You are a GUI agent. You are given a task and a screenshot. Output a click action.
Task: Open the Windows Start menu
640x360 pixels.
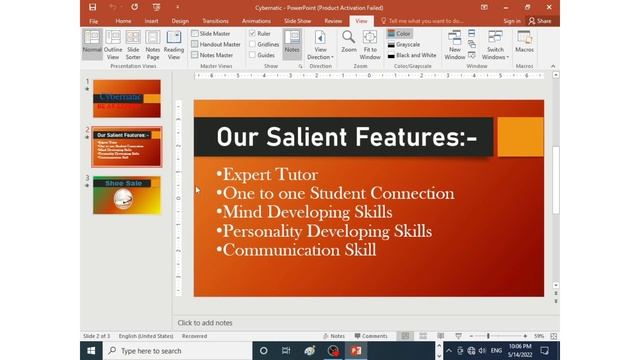click(x=91, y=351)
